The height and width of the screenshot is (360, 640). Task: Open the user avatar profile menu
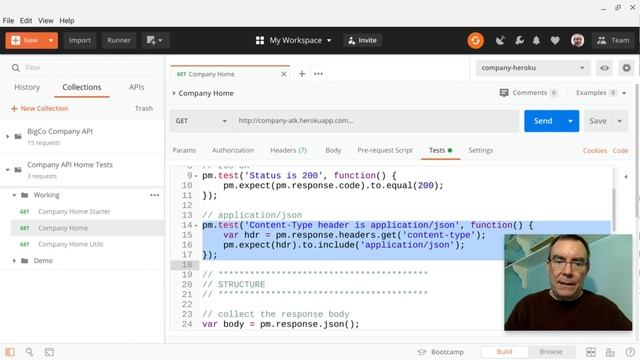[x=577, y=40]
